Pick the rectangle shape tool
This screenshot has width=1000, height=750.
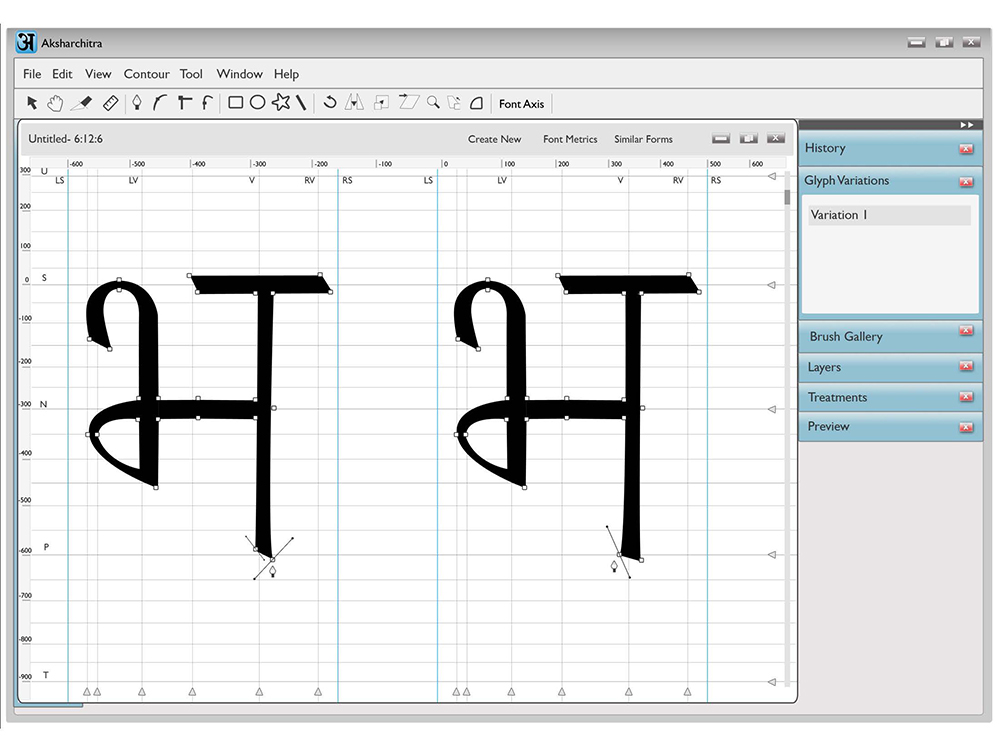[235, 103]
